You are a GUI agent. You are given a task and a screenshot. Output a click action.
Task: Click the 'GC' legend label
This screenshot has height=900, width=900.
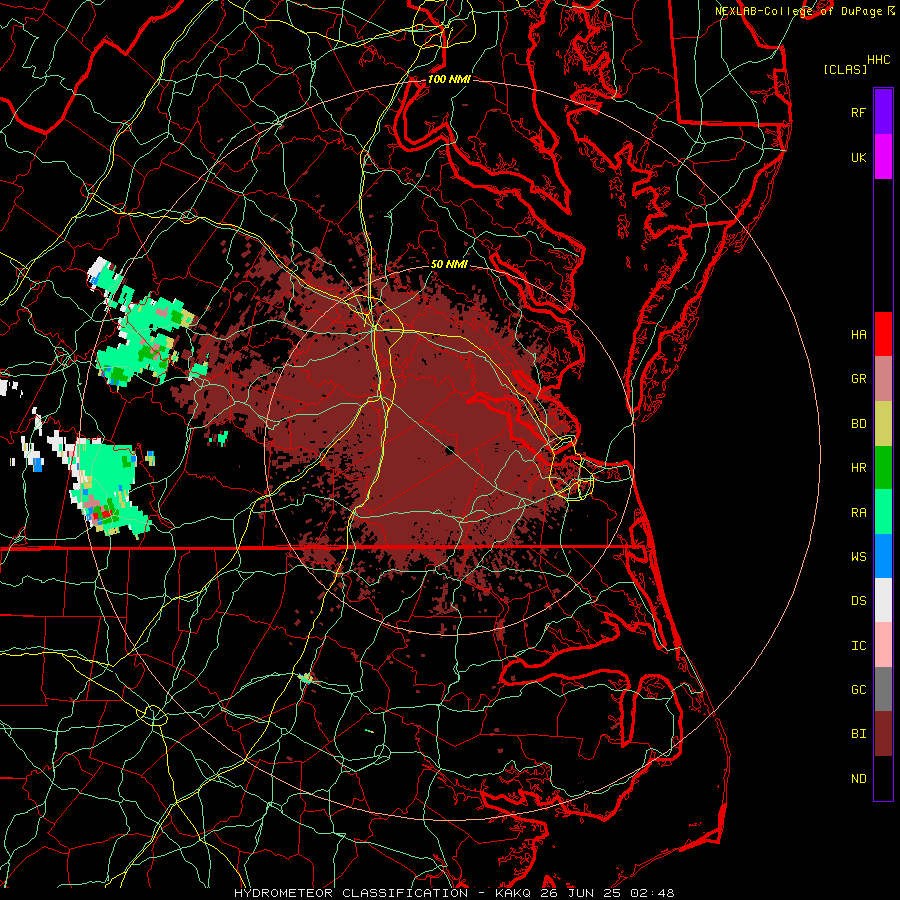point(858,690)
